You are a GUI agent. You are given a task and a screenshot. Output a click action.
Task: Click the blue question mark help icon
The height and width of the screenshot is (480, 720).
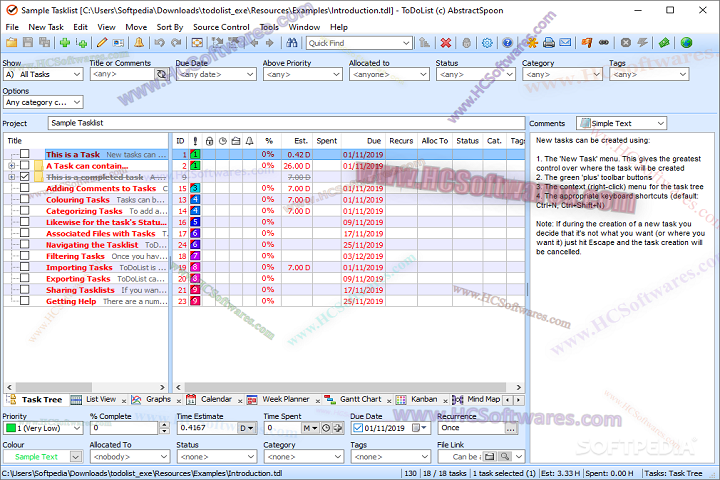507,43
